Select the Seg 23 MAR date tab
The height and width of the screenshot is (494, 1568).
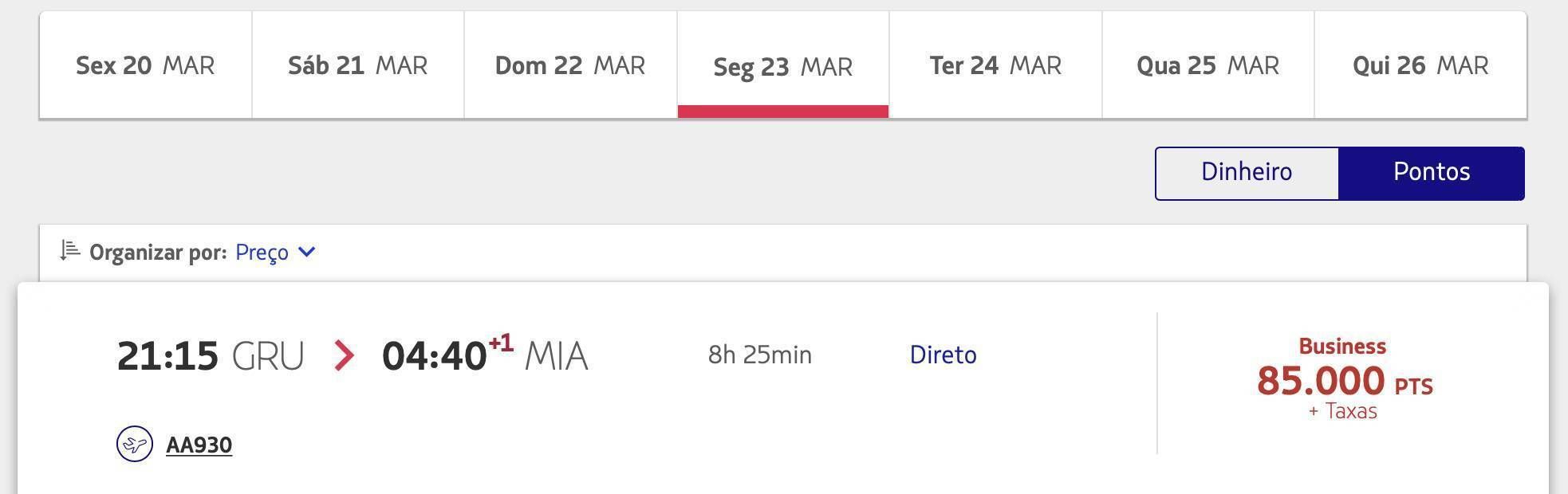tap(783, 65)
